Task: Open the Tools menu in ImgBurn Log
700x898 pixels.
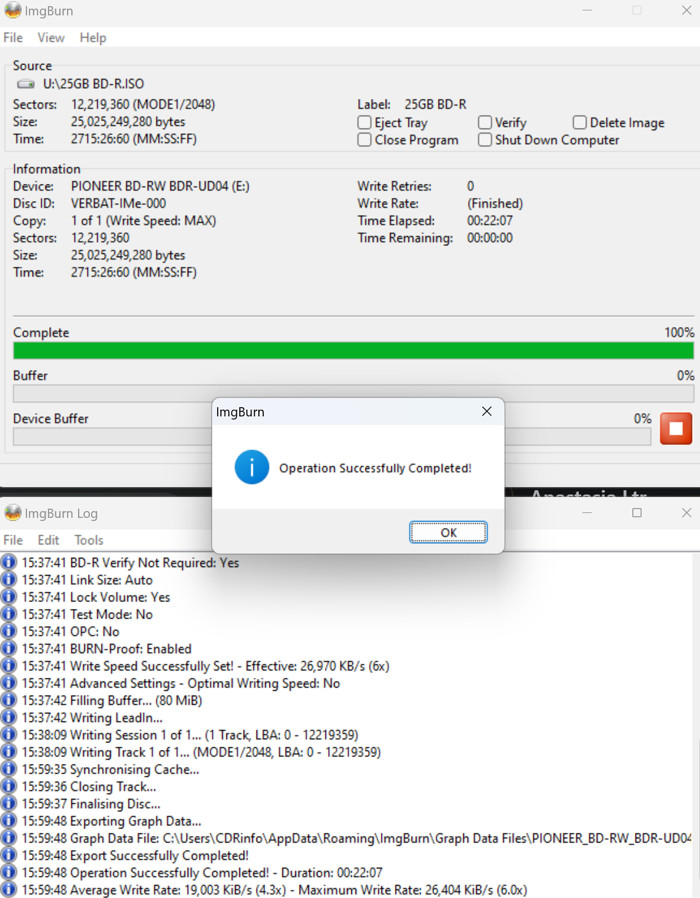Action: (x=89, y=540)
